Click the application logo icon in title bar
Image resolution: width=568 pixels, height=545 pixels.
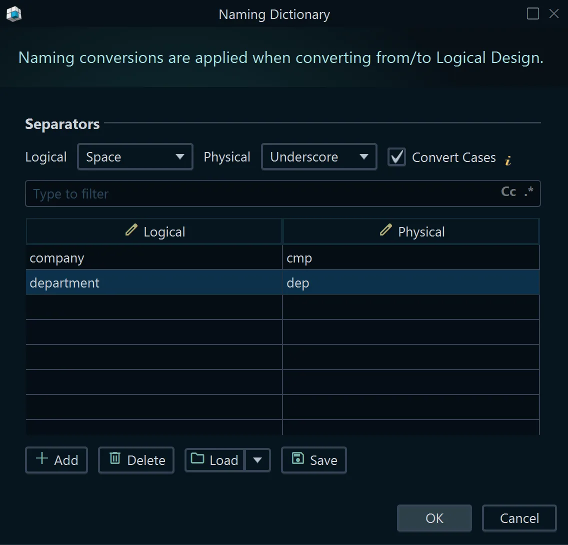pyautogui.click(x=14, y=14)
